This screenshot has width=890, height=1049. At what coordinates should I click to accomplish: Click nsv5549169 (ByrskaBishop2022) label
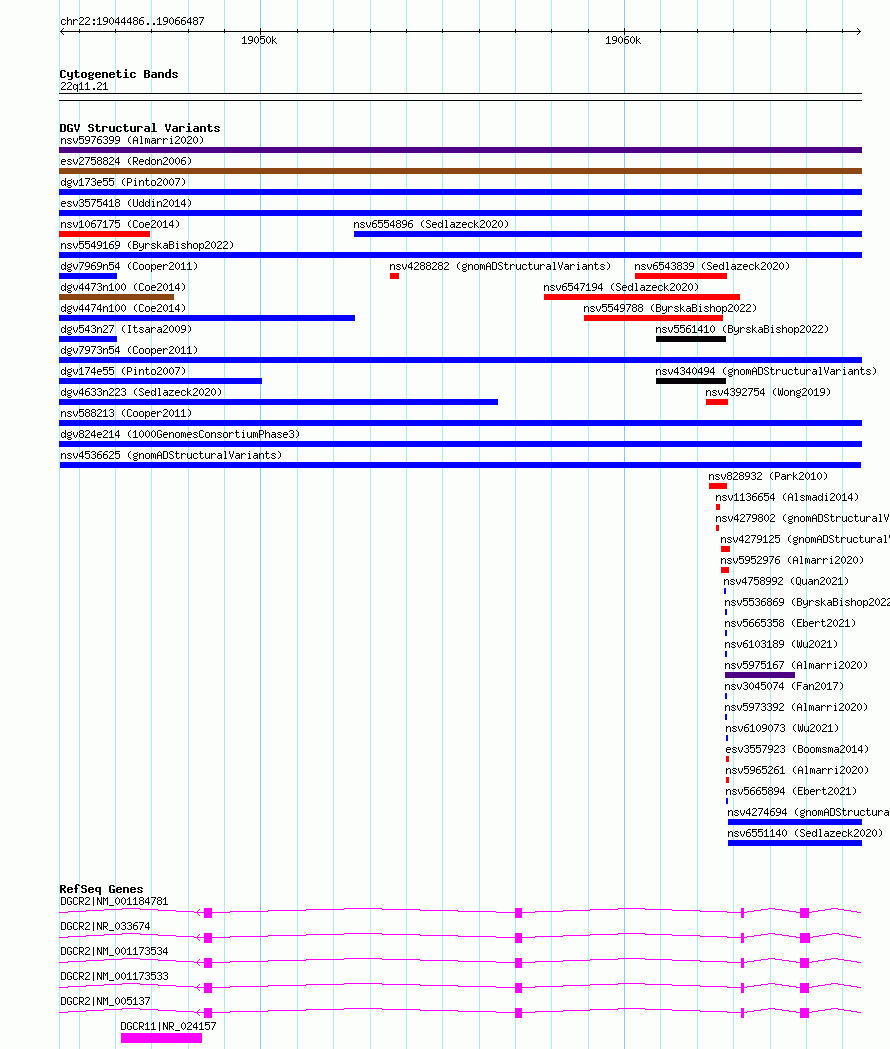coord(147,246)
